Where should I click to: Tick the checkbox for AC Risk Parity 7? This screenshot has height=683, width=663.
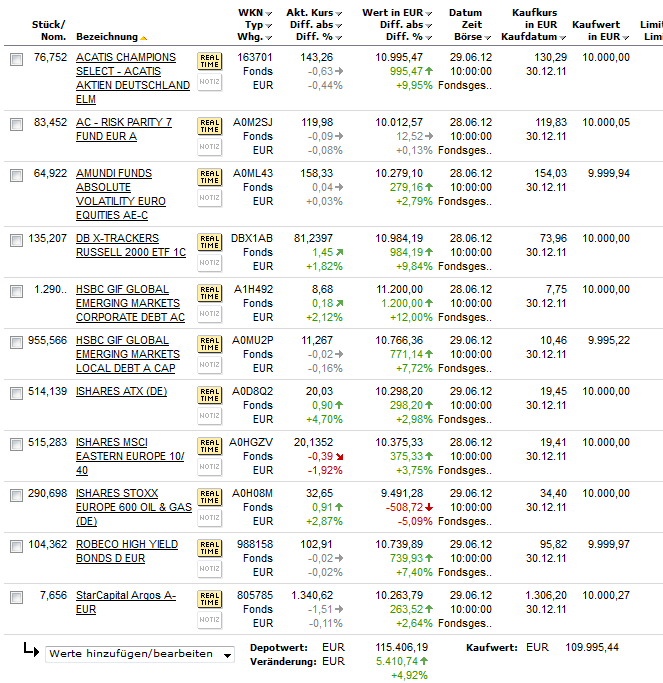[x=17, y=125]
